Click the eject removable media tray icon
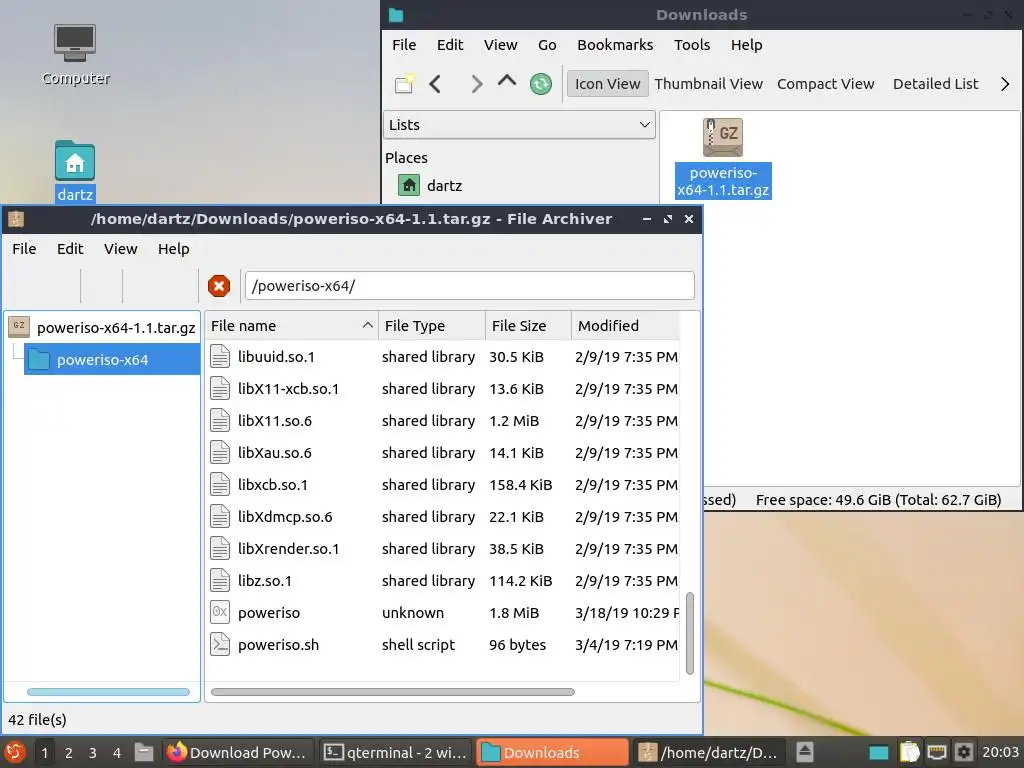Screen dimensions: 1024x768 coord(805,752)
